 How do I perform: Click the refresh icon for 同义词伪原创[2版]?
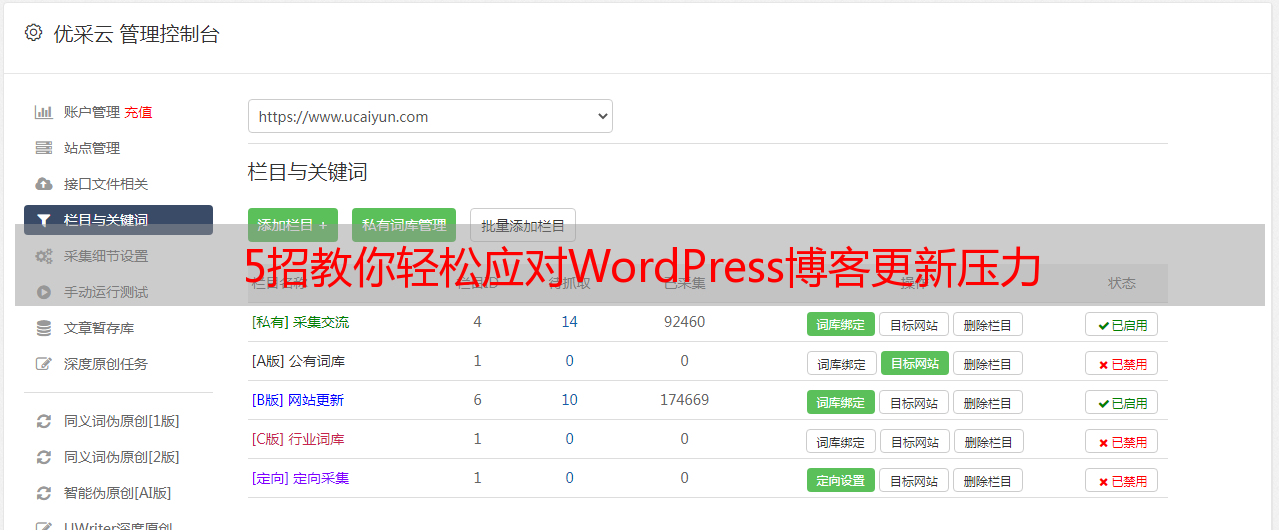(x=44, y=457)
